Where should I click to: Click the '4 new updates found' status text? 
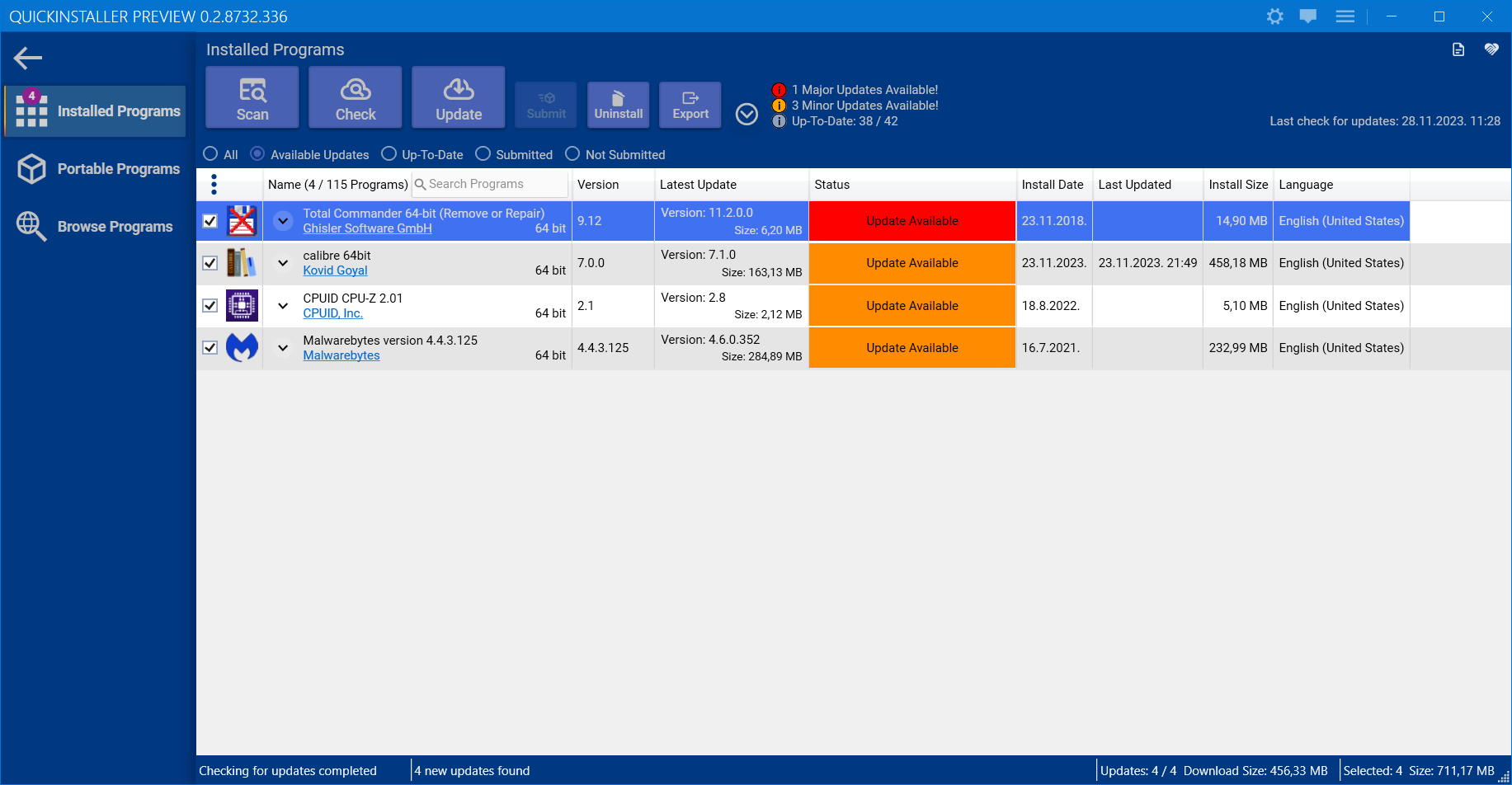(x=472, y=771)
